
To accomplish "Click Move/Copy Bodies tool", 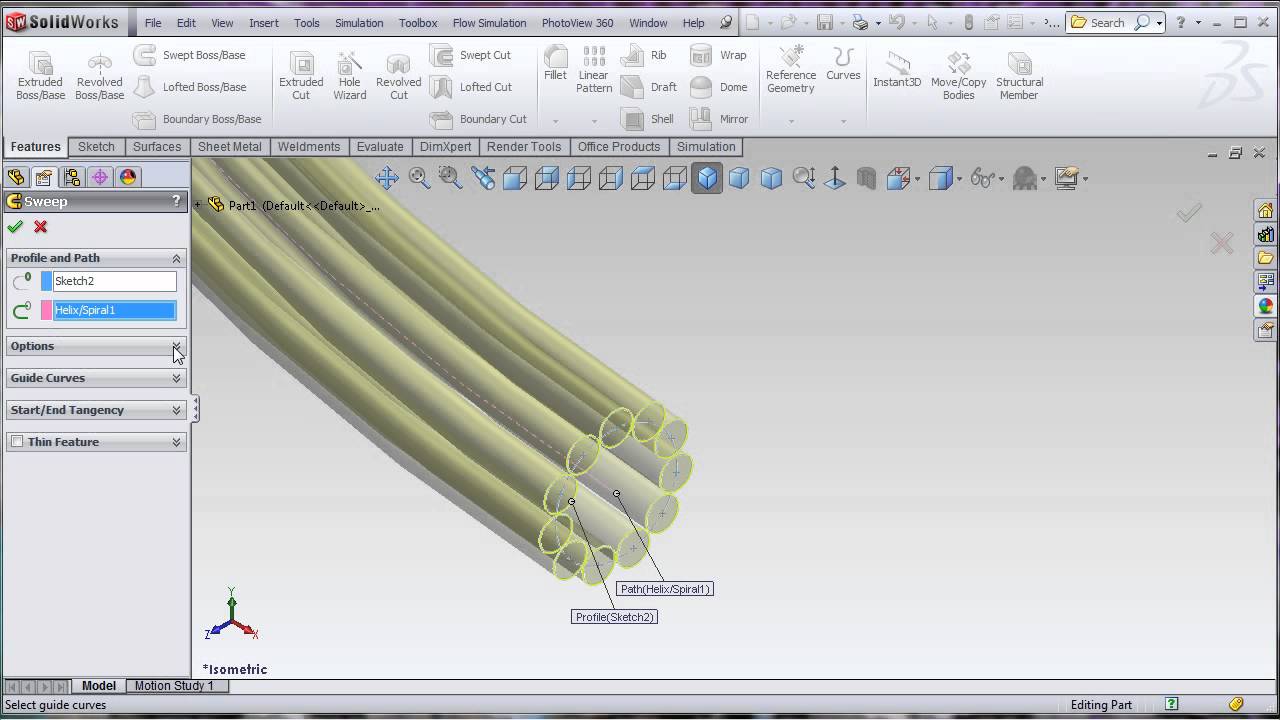I will click(x=959, y=75).
